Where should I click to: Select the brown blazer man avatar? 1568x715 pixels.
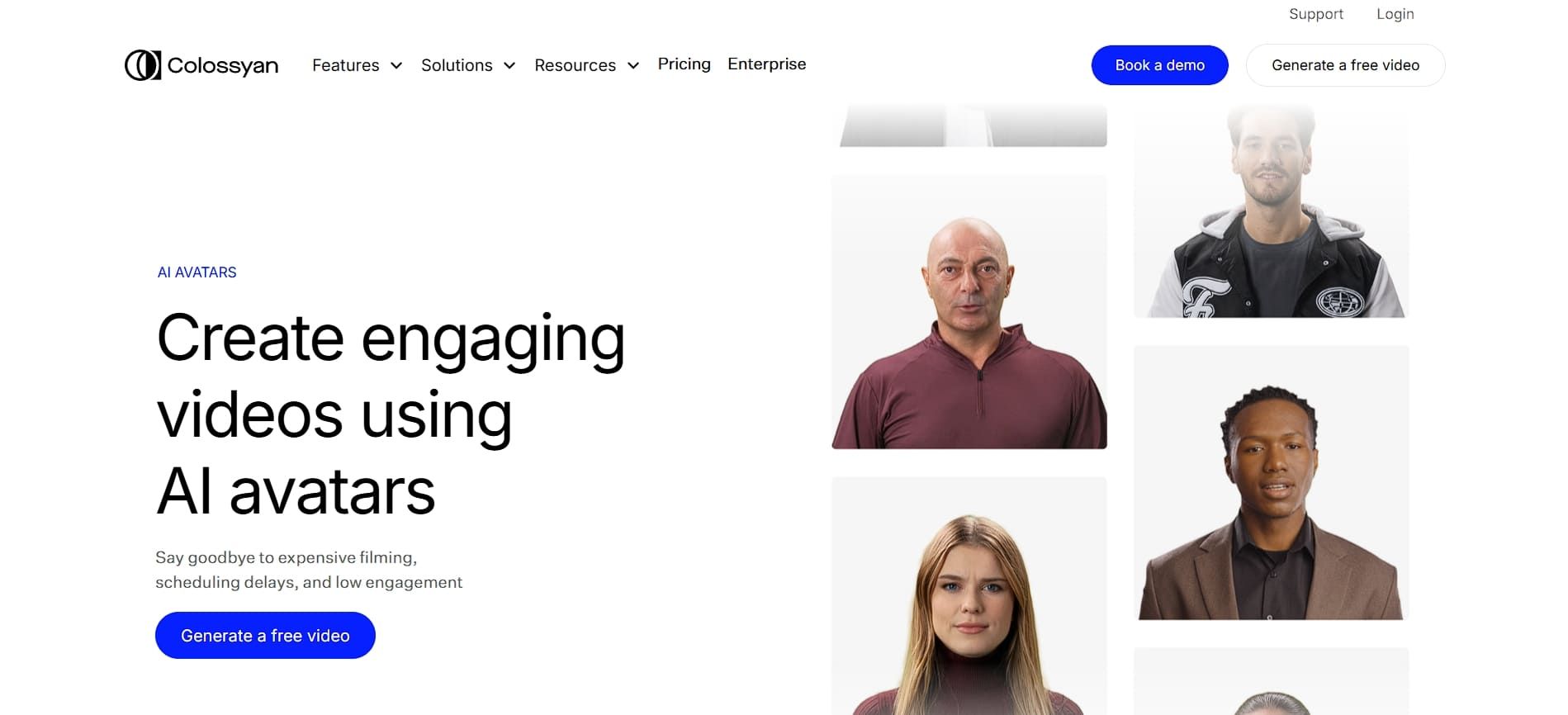tap(1272, 482)
